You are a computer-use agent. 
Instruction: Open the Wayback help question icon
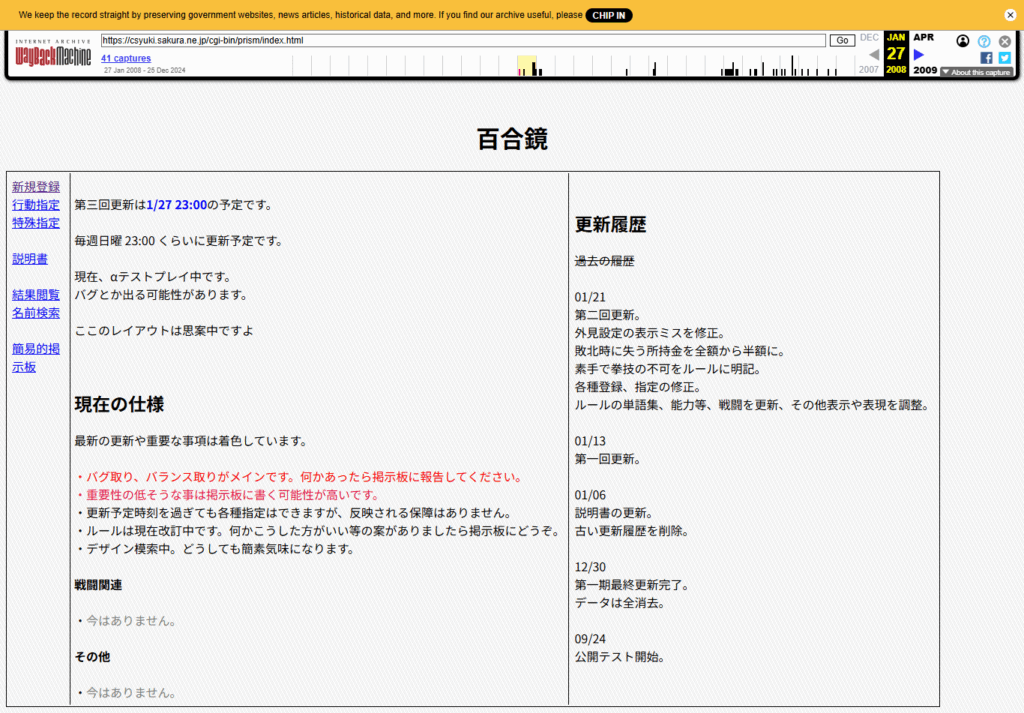tap(984, 41)
